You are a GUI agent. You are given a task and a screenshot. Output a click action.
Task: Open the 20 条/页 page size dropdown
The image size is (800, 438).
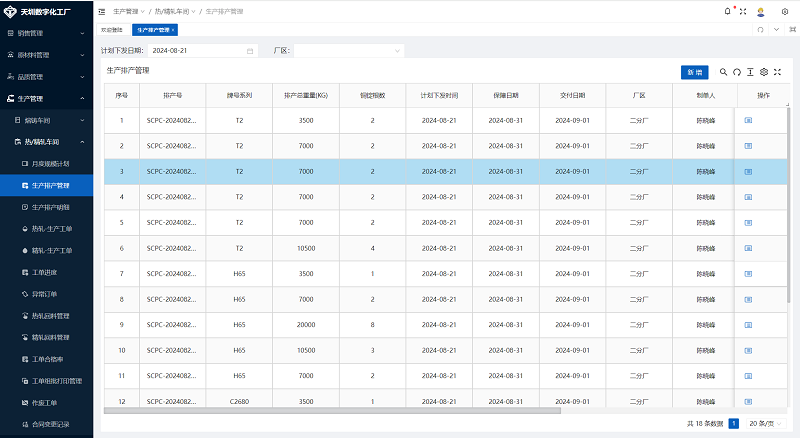[x=765, y=424]
